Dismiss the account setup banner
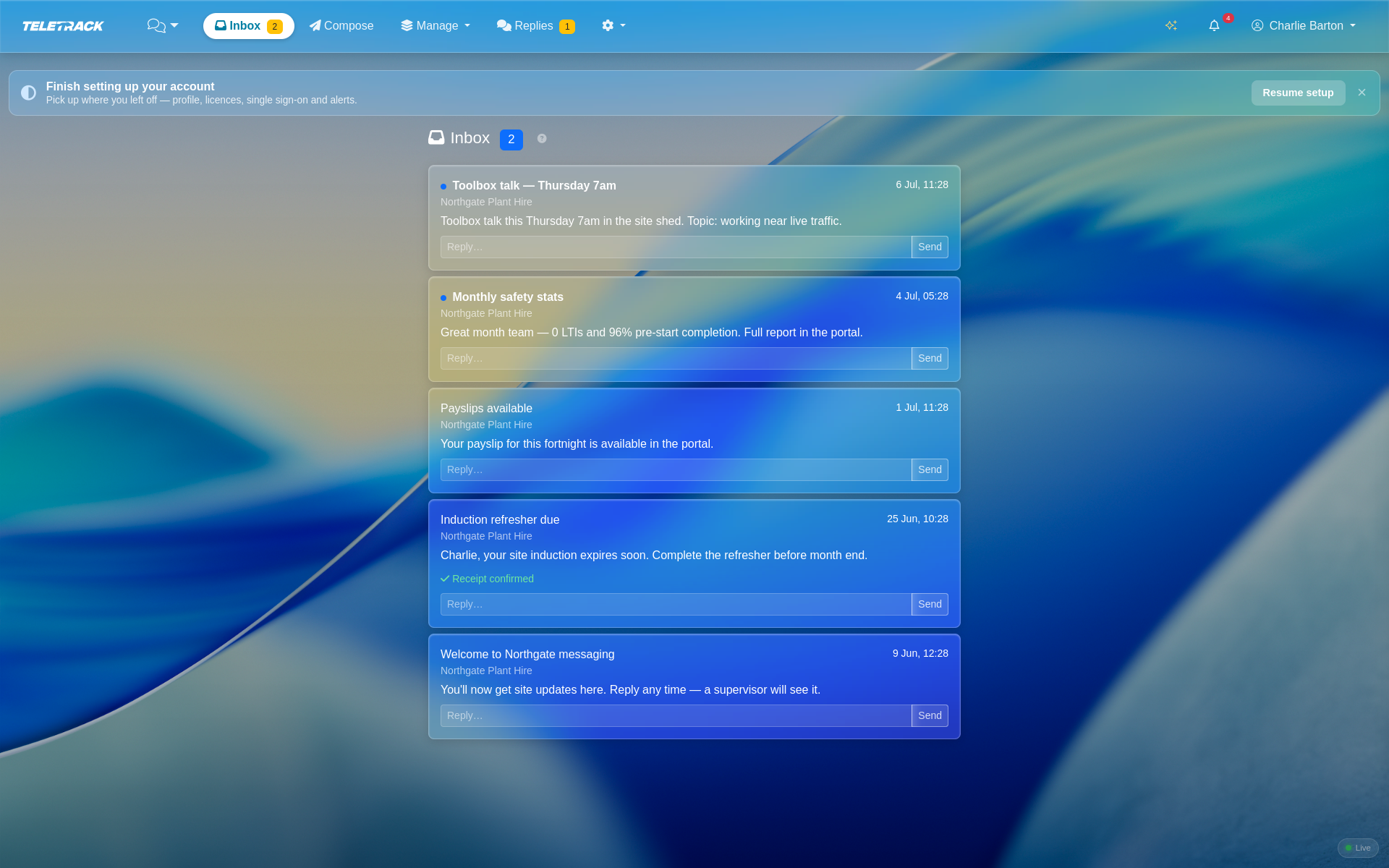 (x=1362, y=93)
